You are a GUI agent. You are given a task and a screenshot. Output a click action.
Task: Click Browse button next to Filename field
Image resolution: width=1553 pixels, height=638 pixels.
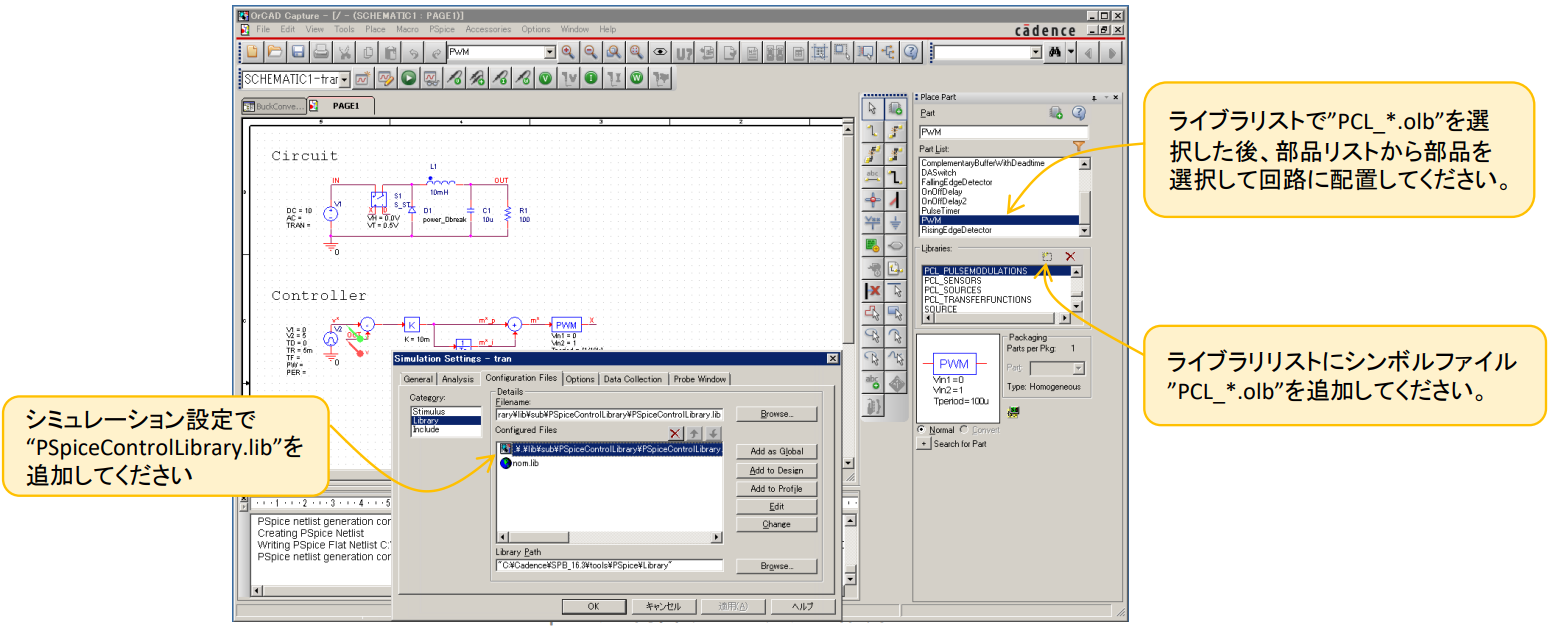pyautogui.click(x=776, y=413)
